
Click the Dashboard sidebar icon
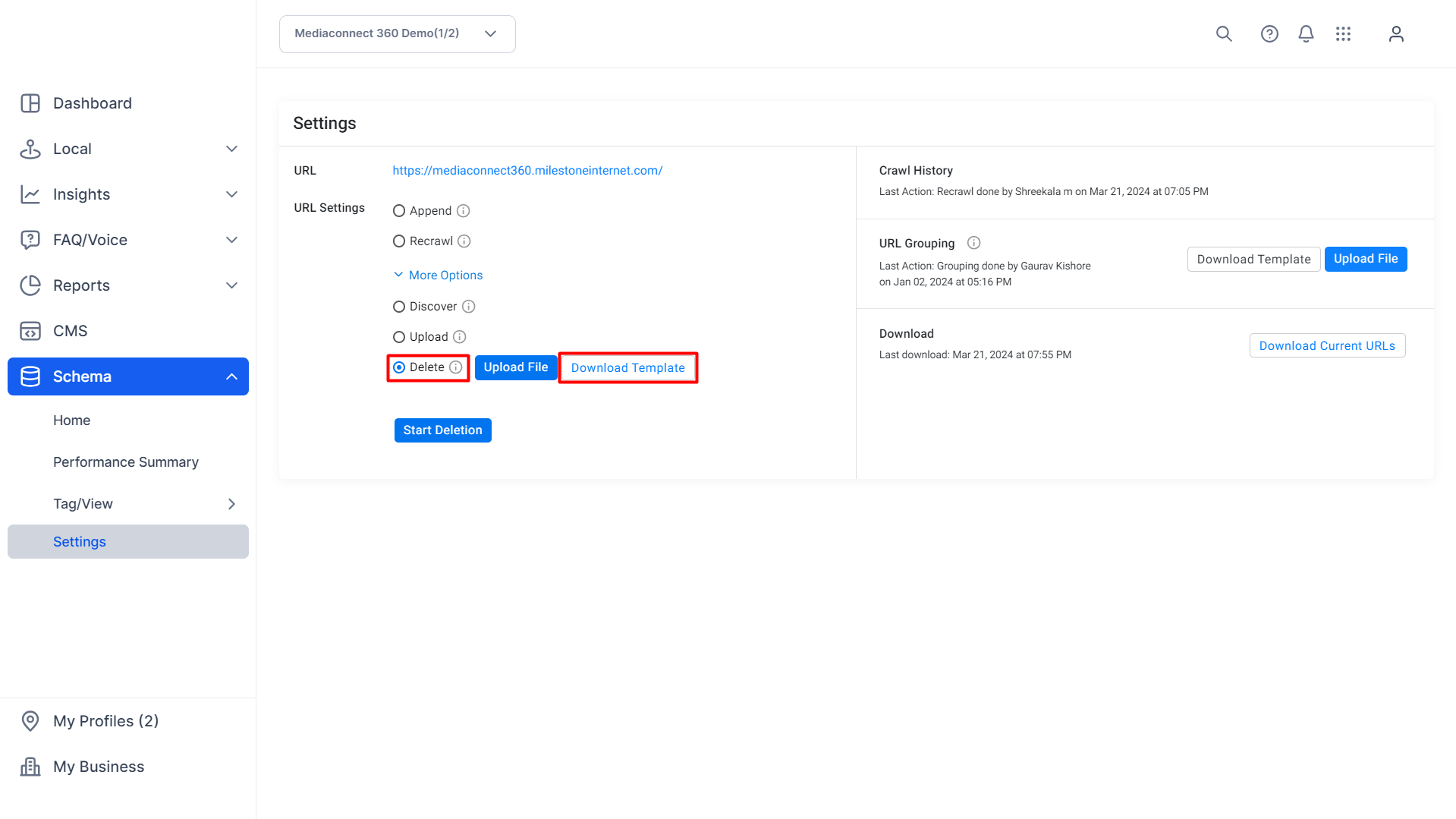[x=30, y=103]
